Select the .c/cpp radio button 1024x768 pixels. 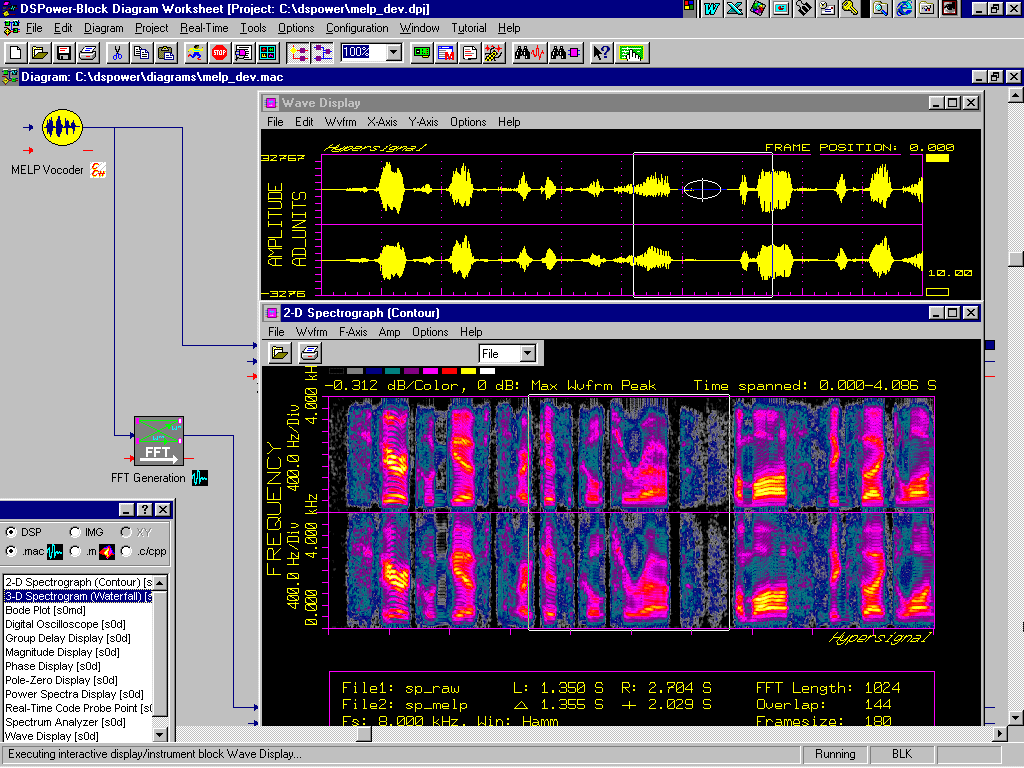point(126,551)
